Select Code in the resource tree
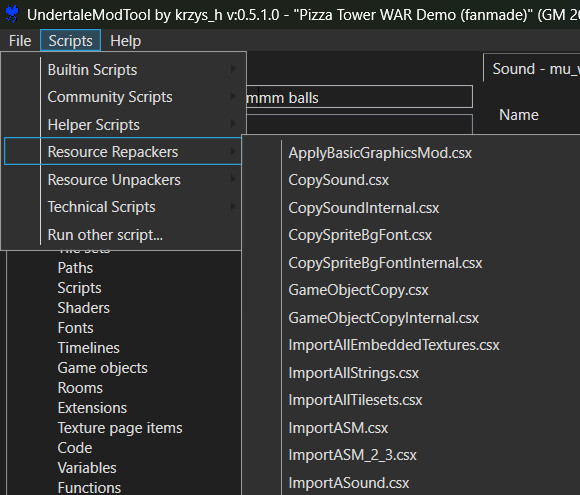The height and width of the screenshot is (495, 580). coord(75,448)
